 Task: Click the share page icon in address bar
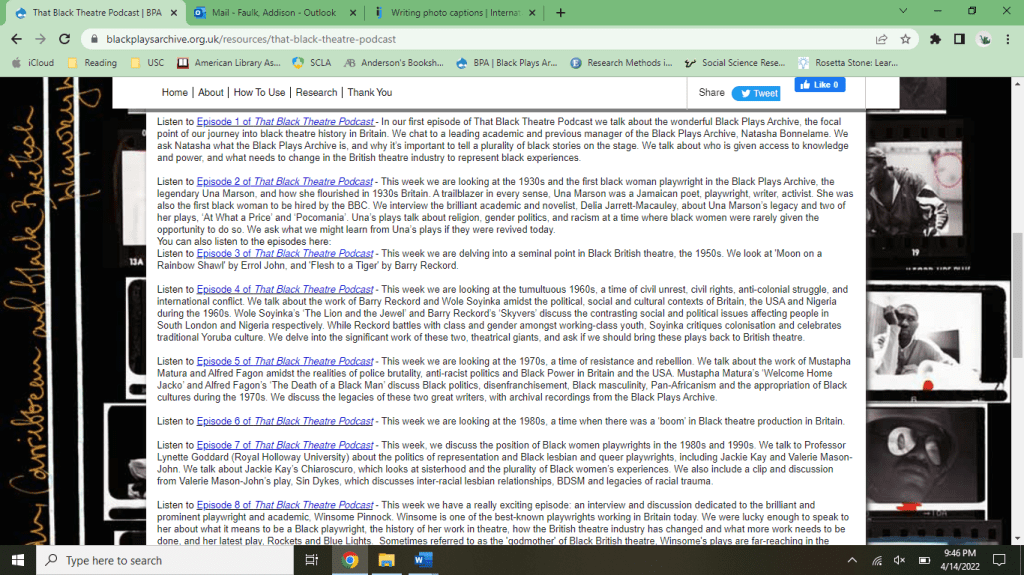click(x=881, y=39)
